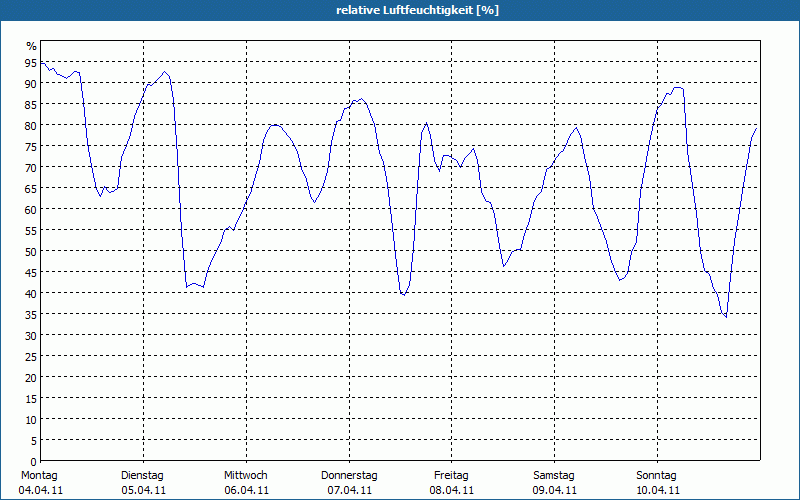
Task: Click the y-axis value '20'
Action: pos(31,378)
